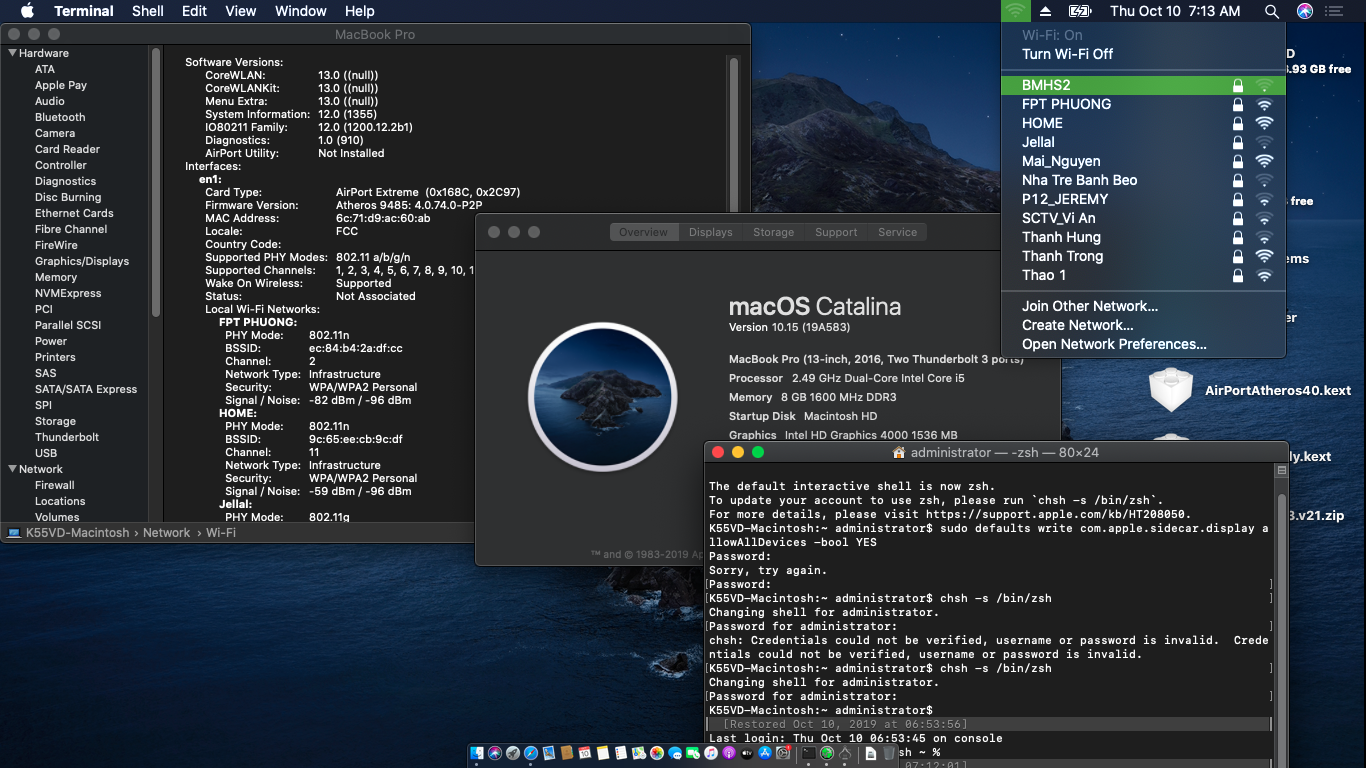This screenshot has height=768, width=1366.
Task: Select Thunderbolt in System Information sidebar
Action: click(67, 437)
